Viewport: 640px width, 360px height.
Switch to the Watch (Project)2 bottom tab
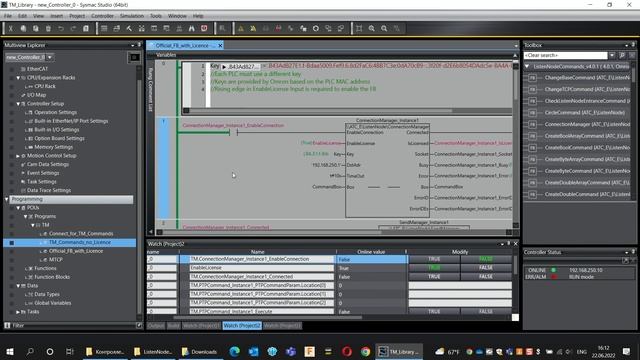242,326
